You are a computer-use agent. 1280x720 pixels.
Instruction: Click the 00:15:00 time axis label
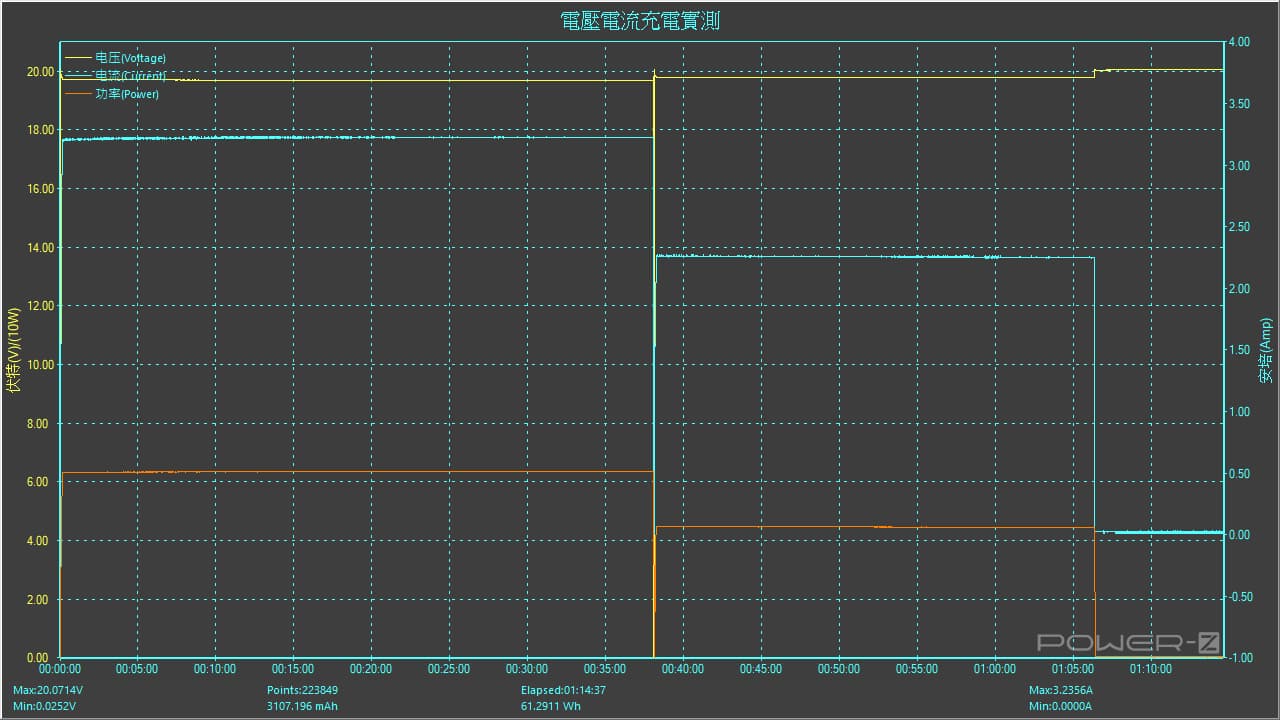[293, 669]
